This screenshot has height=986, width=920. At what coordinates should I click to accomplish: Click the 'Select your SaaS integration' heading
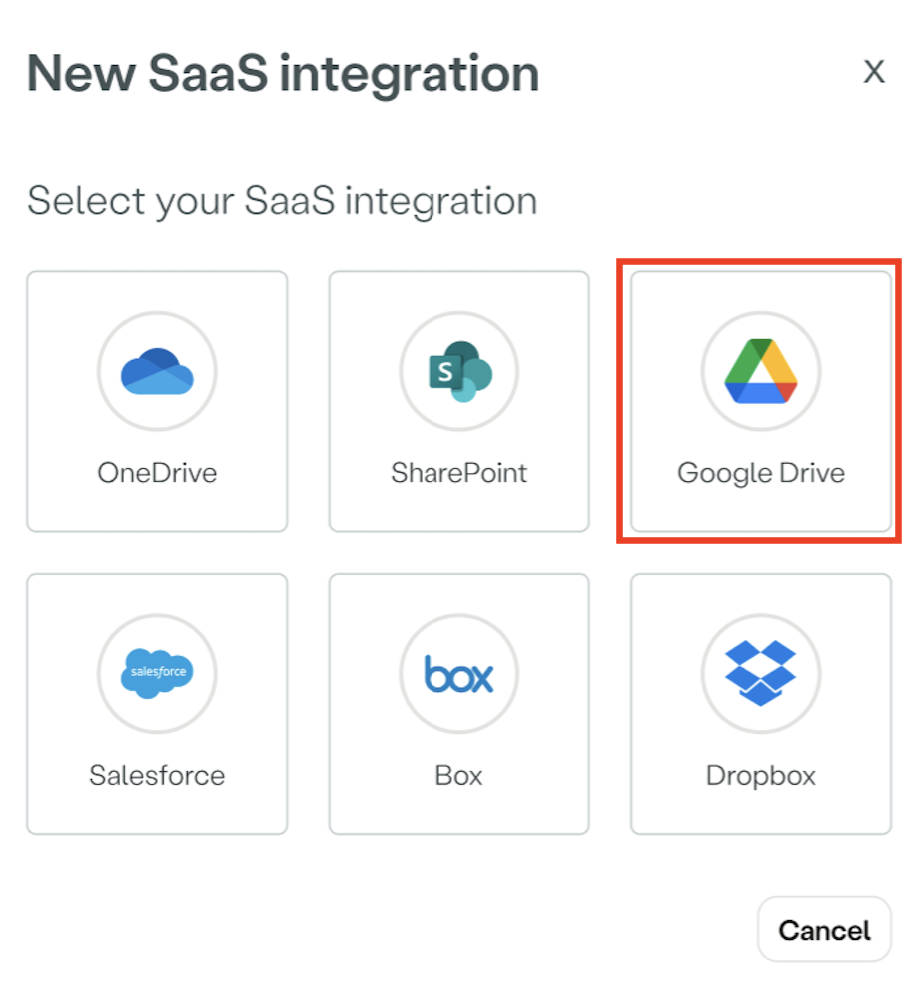pyautogui.click(x=282, y=201)
